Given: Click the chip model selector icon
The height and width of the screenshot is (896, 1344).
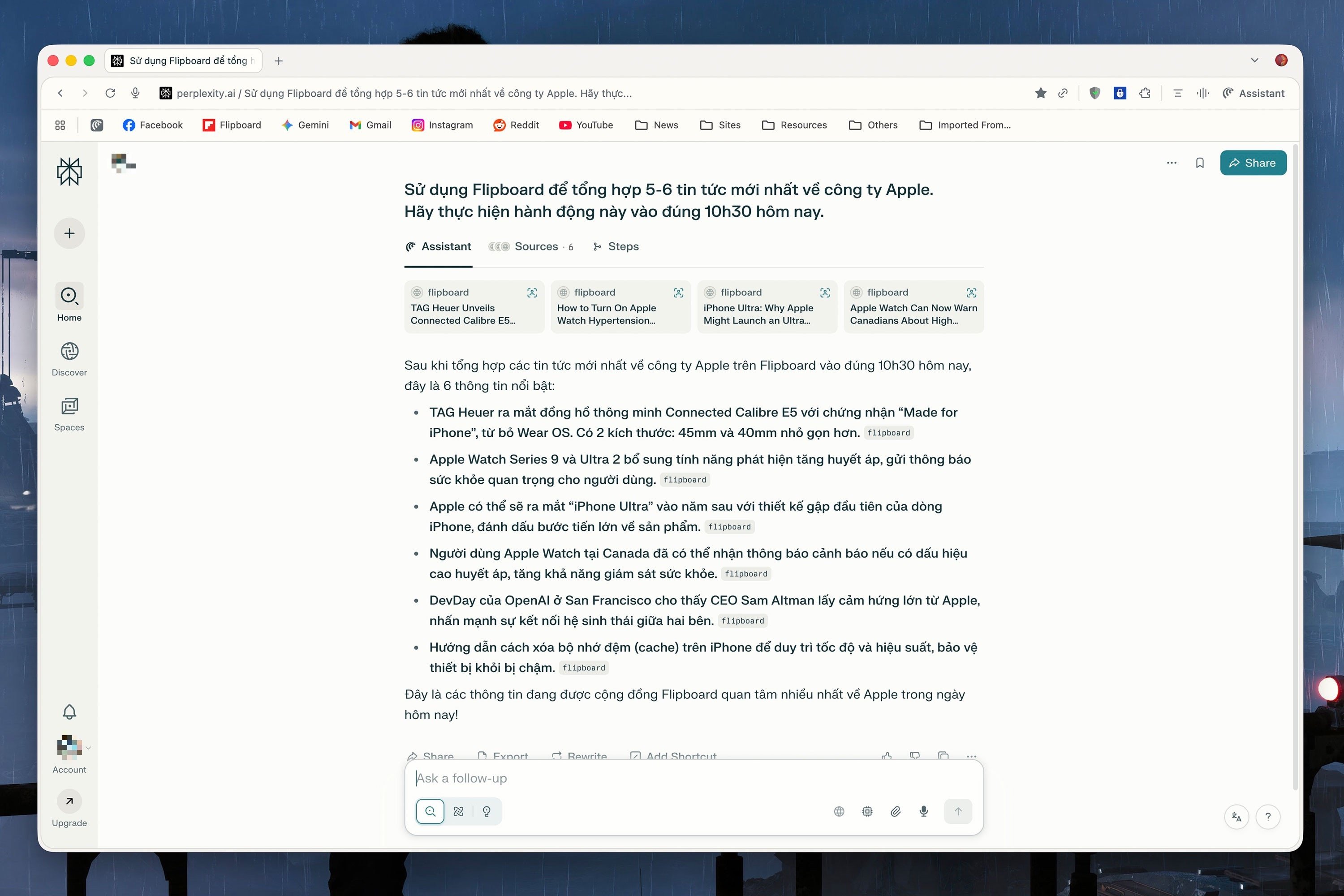Looking at the screenshot, I should pos(867,811).
